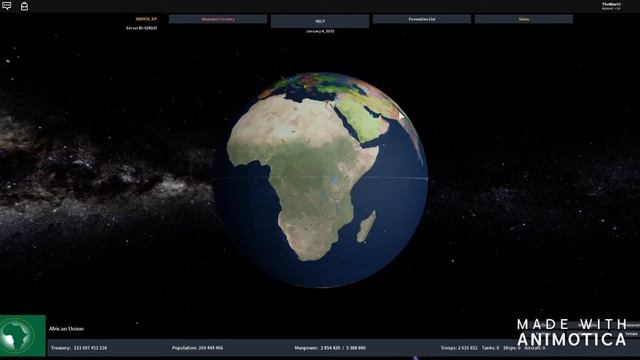Click the XP counter
Screen dimensions: 640x360
146,19
